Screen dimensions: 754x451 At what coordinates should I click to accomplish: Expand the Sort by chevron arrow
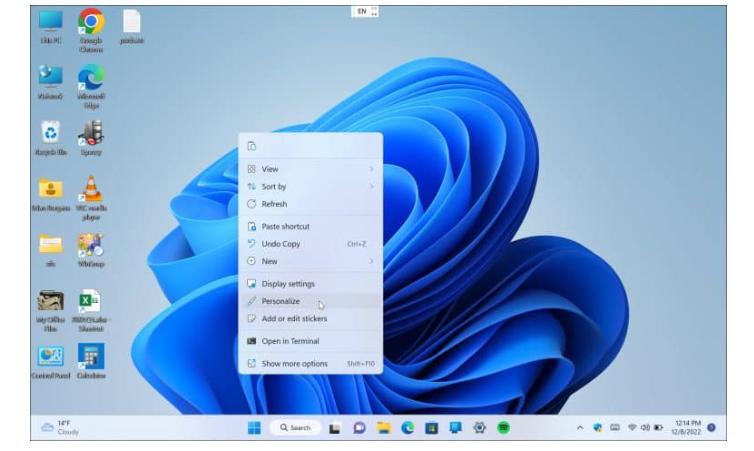[371, 187]
